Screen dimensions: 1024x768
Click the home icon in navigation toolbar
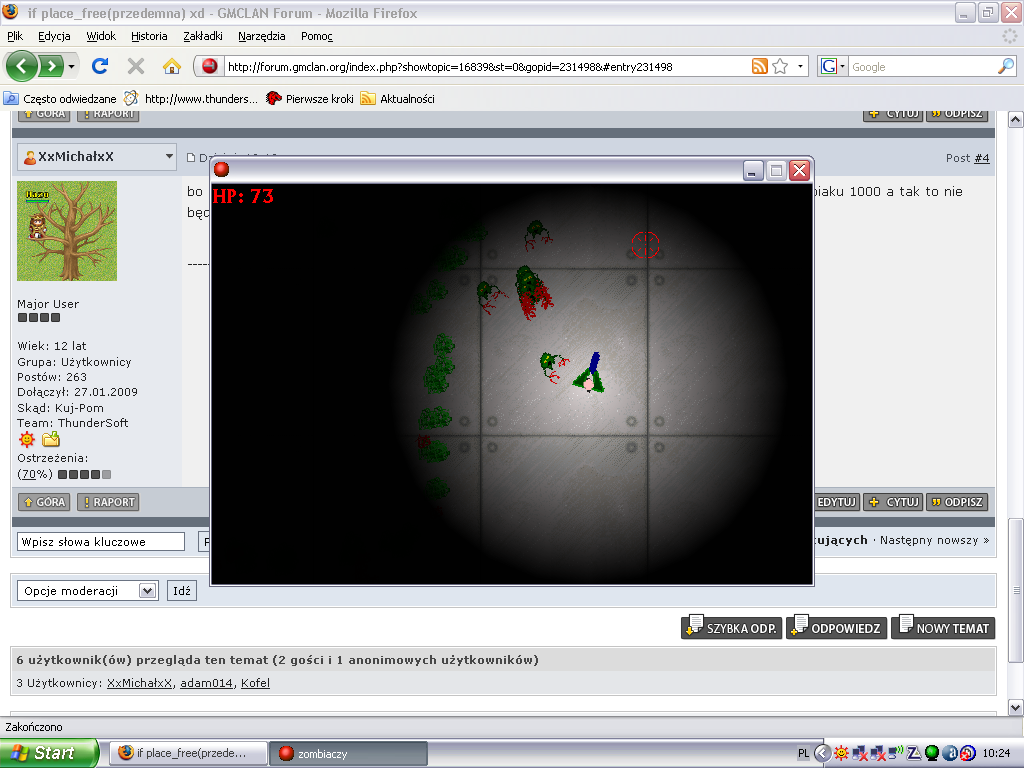(171, 66)
